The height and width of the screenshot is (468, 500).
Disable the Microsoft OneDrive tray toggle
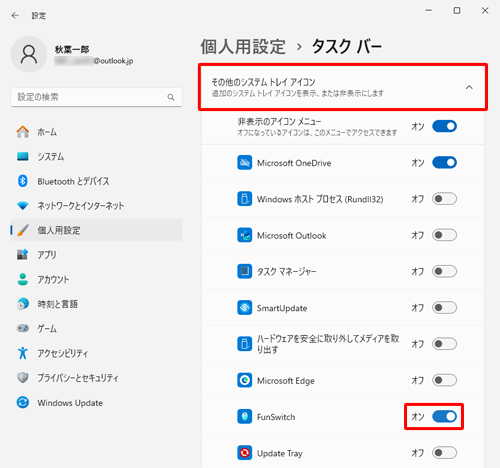444,163
